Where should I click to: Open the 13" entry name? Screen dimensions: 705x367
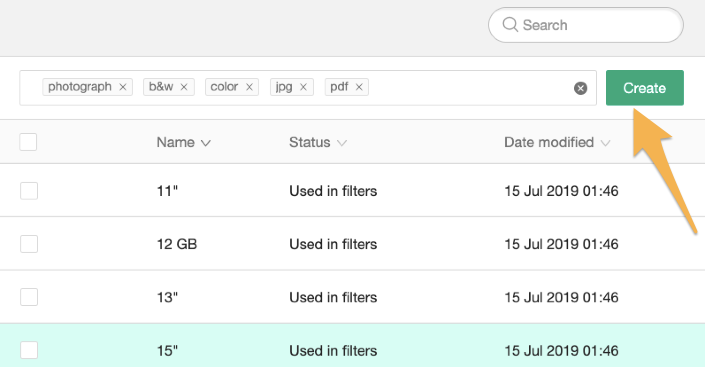[x=167, y=297]
